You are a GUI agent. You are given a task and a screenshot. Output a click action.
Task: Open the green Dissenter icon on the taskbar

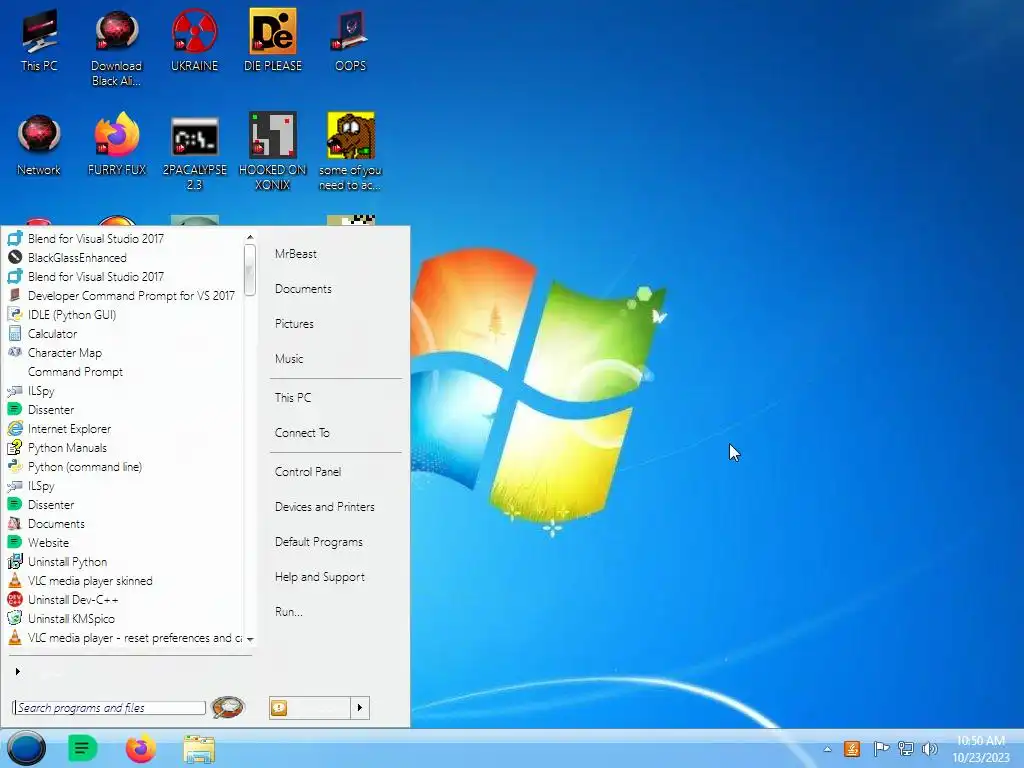pos(82,748)
